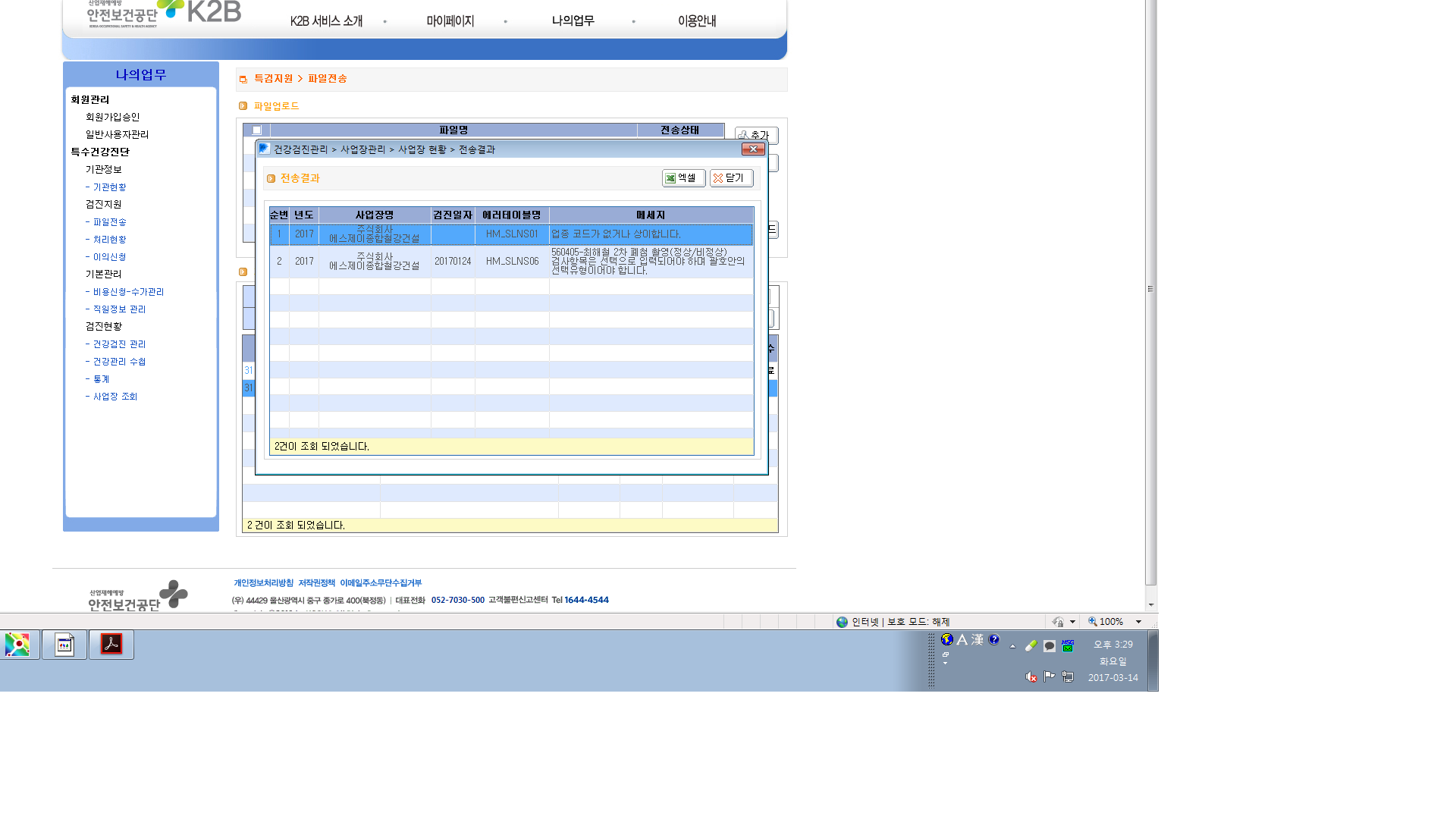Image resolution: width=1456 pixels, height=819 pixels.
Task: Click the muted volume tray icon
Action: (1031, 677)
